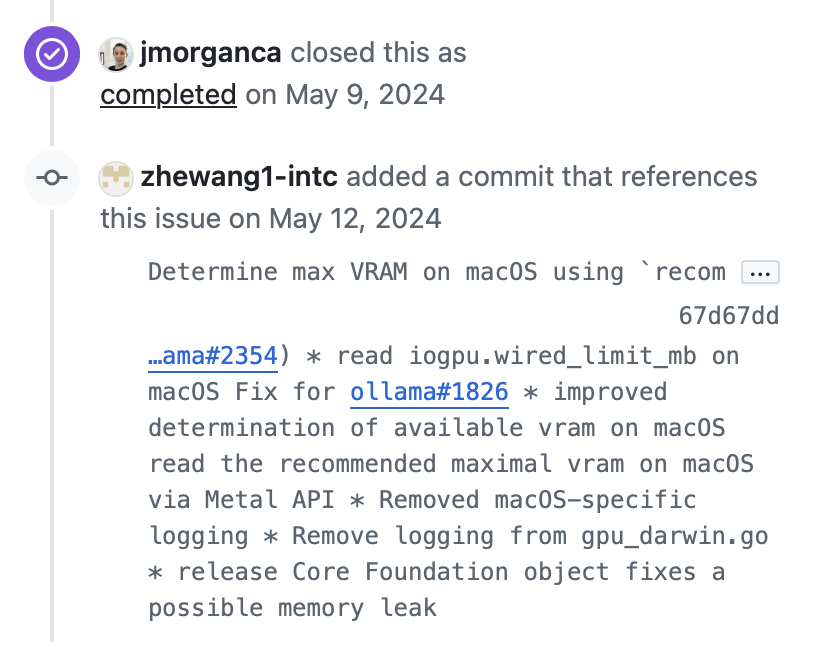Image resolution: width=832 pixels, height=648 pixels.
Task: Click the vertical timeline line between events
Action: click(x=52, y=116)
